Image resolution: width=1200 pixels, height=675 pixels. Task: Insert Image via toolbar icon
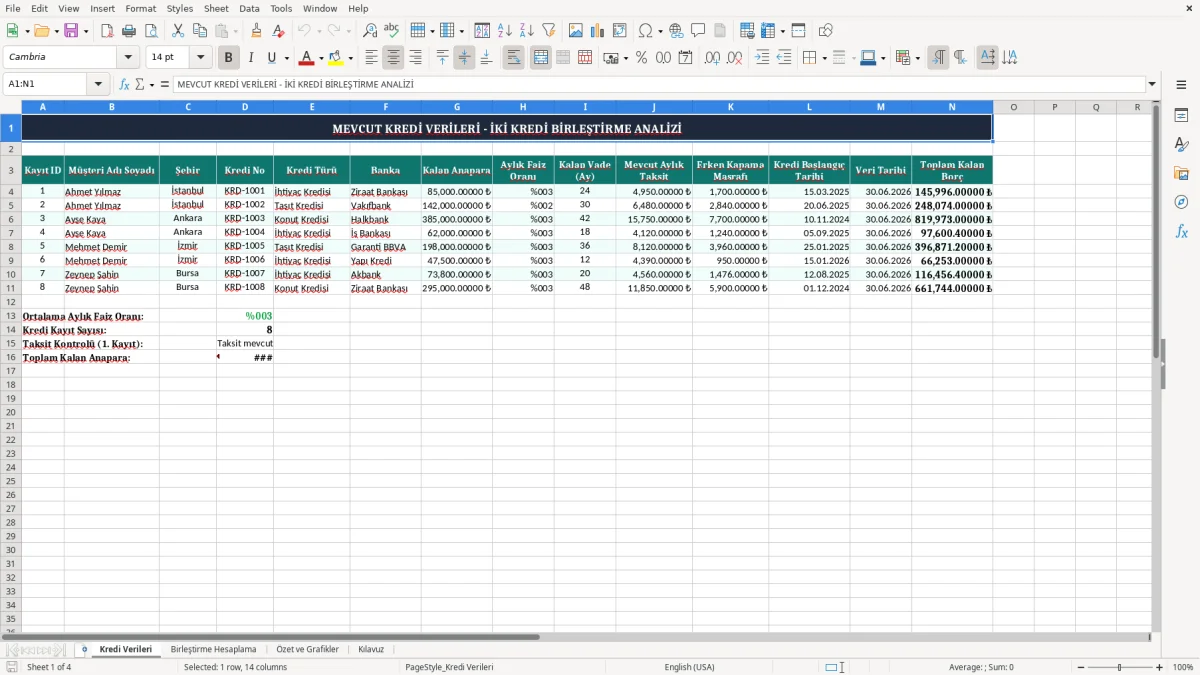(x=576, y=31)
